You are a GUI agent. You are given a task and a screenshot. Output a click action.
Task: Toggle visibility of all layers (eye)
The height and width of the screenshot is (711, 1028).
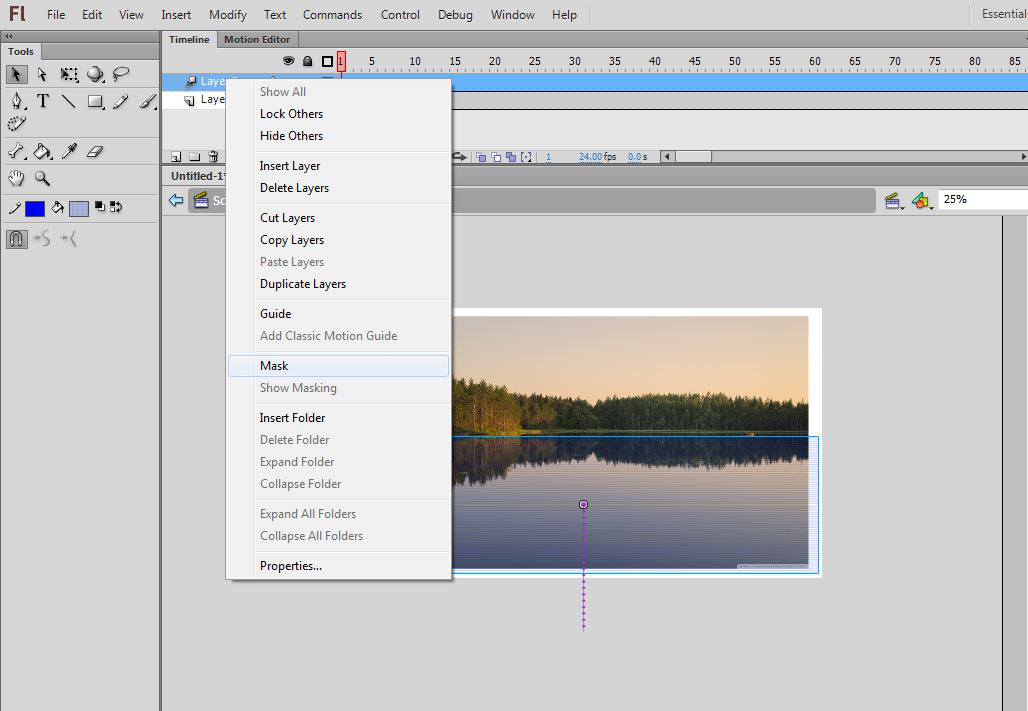tap(288, 61)
